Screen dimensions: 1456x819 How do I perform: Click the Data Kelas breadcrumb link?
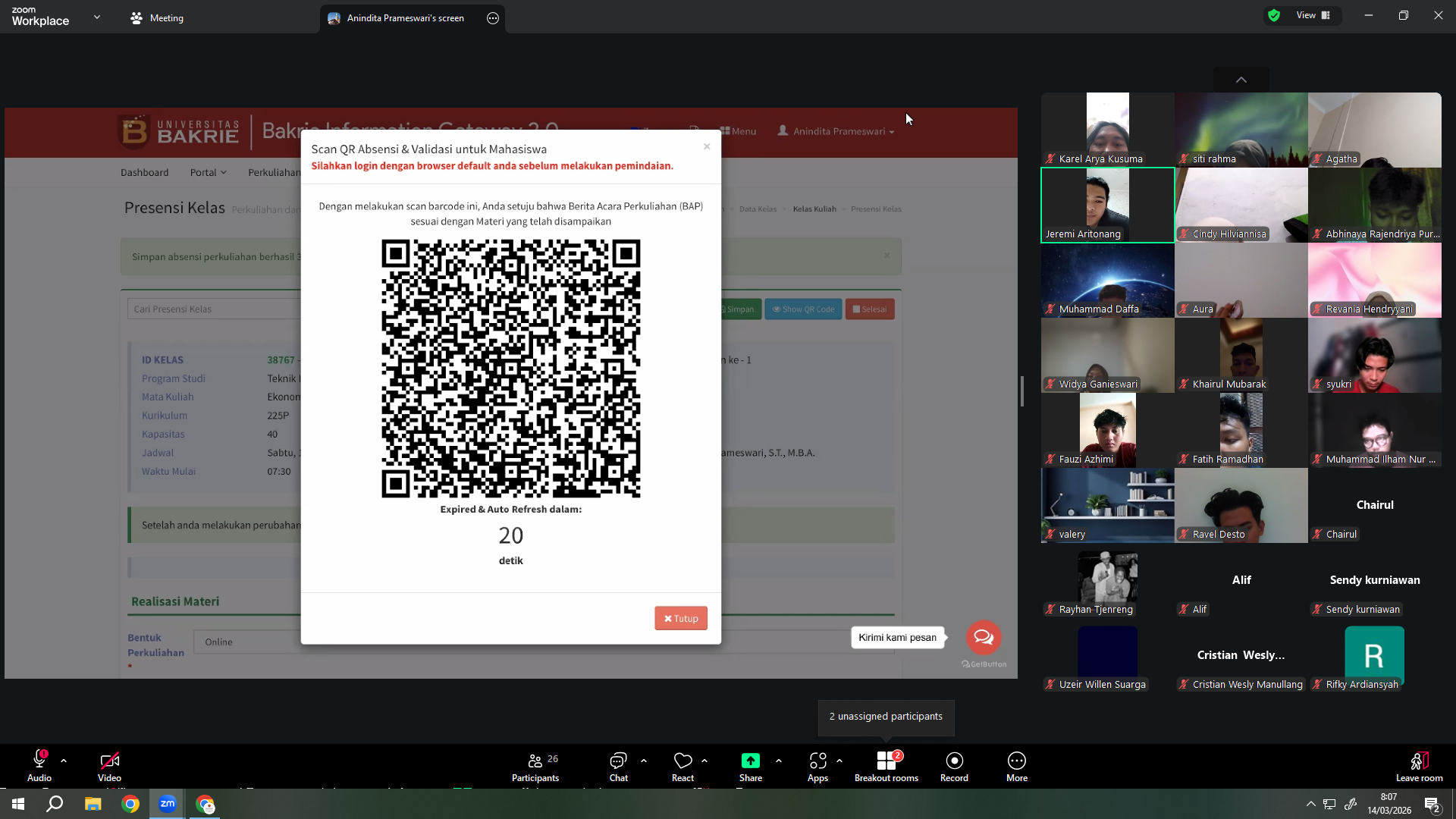[758, 209]
